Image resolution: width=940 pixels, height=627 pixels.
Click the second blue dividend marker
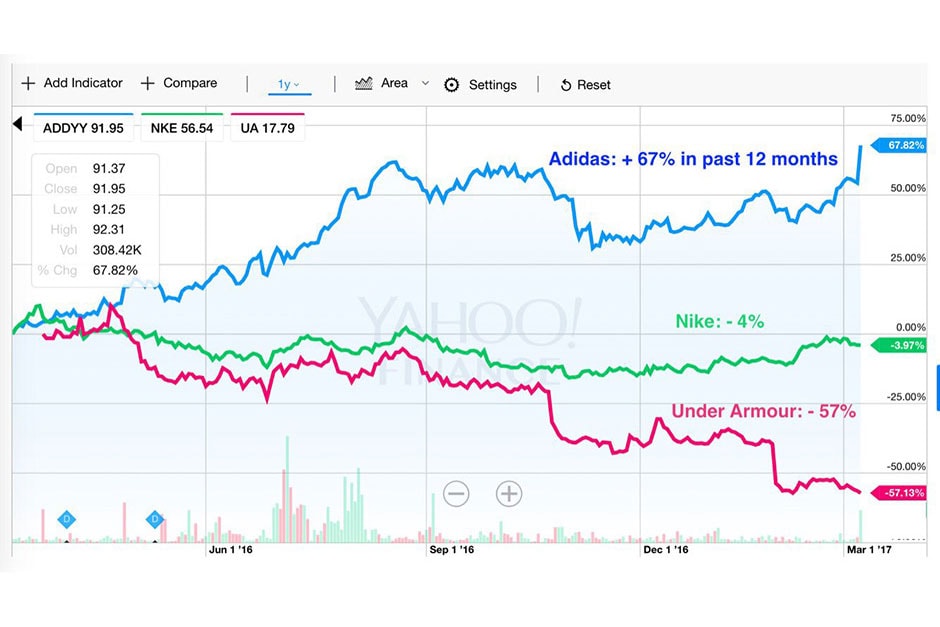click(x=155, y=519)
